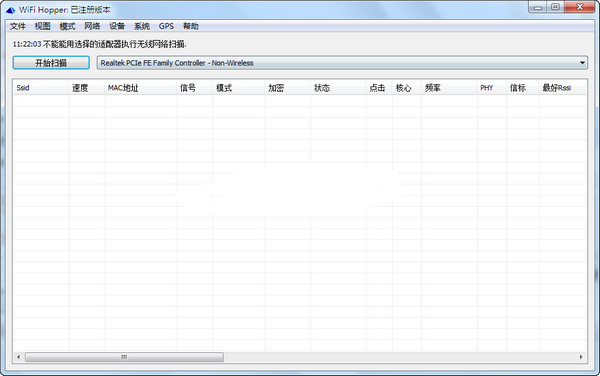Sort by the 模式 column header

point(238,88)
